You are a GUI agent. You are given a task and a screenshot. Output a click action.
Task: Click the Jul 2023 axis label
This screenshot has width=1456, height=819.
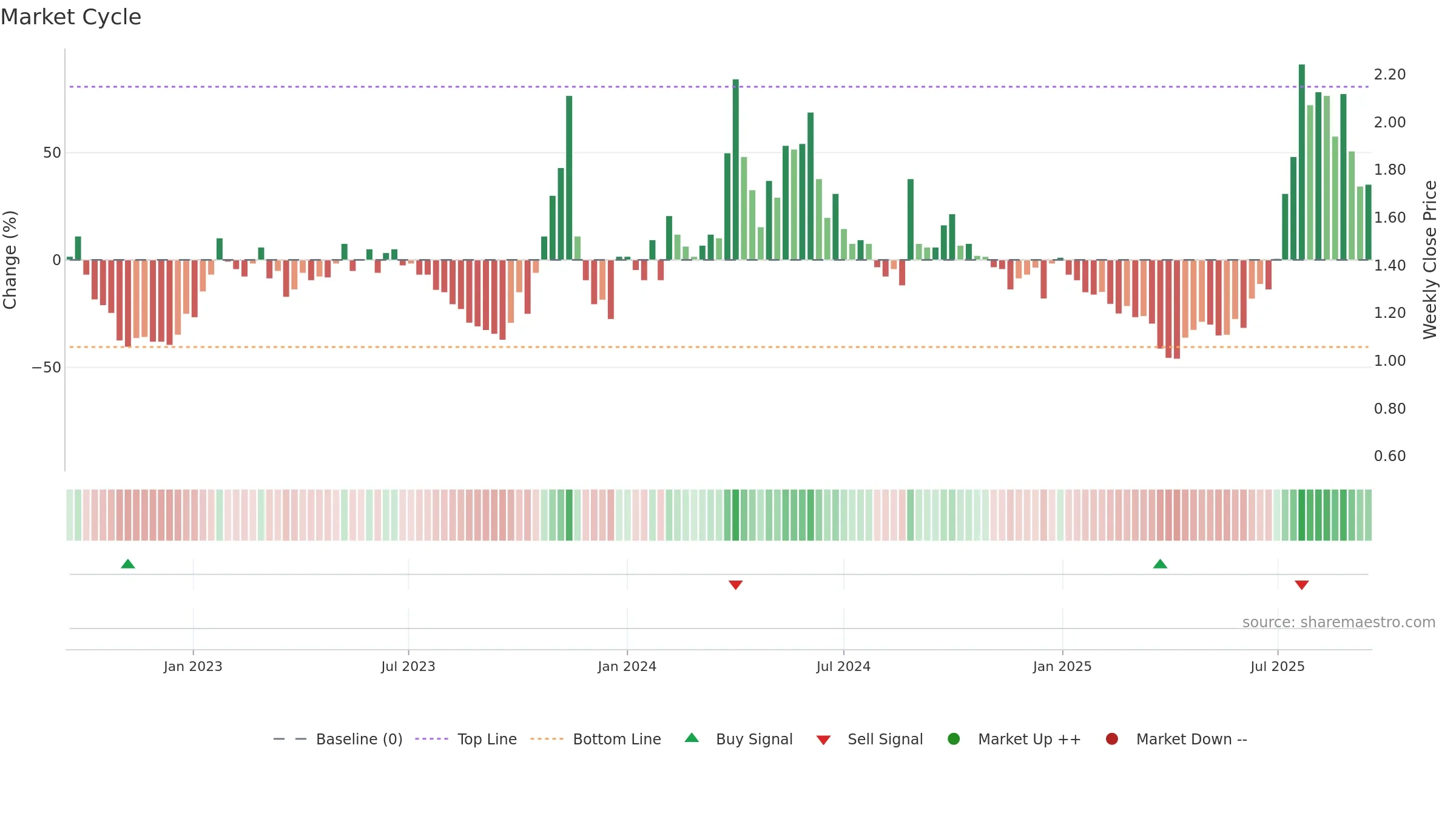click(408, 667)
